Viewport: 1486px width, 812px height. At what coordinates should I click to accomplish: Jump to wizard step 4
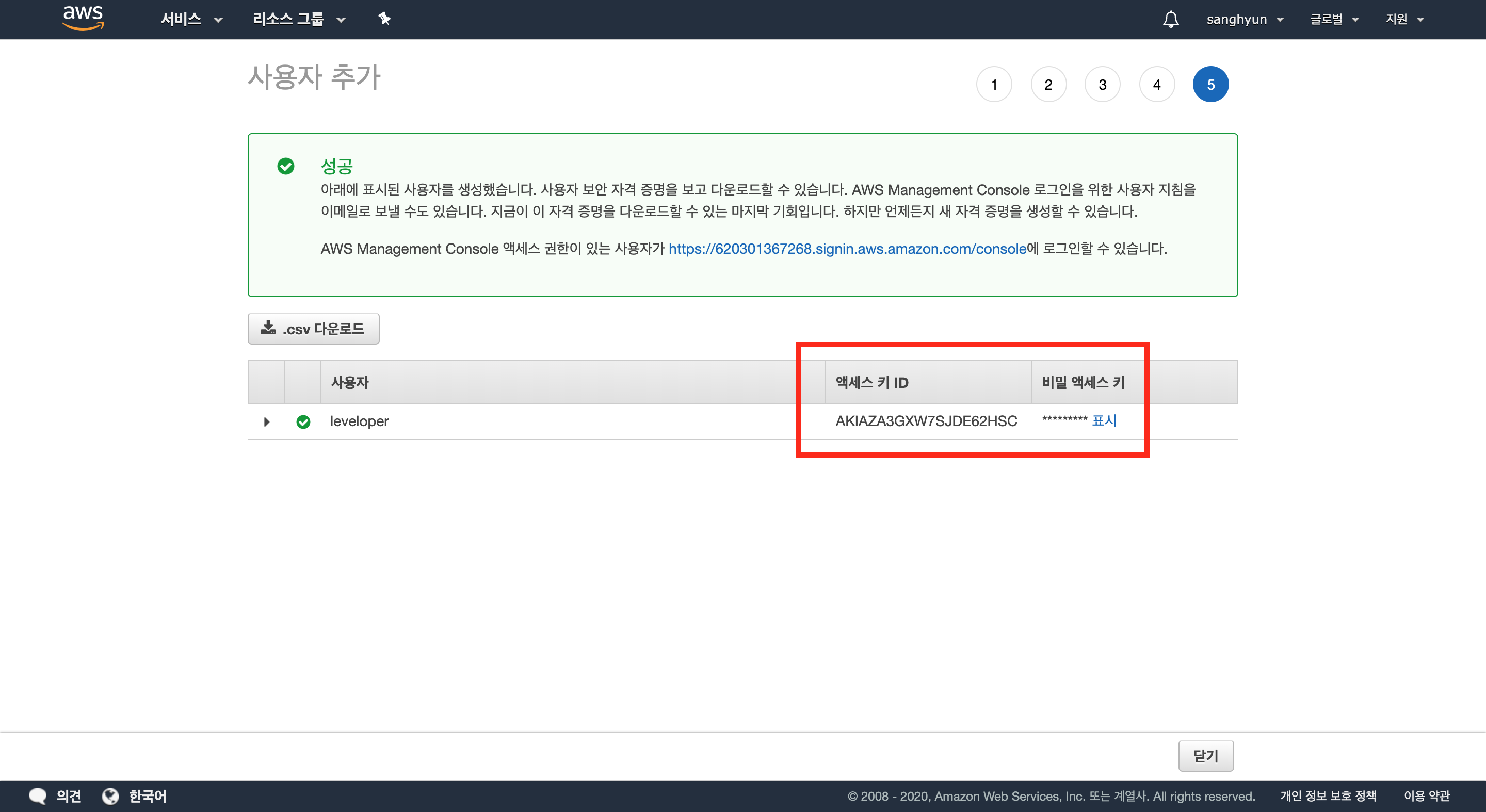(x=1156, y=84)
